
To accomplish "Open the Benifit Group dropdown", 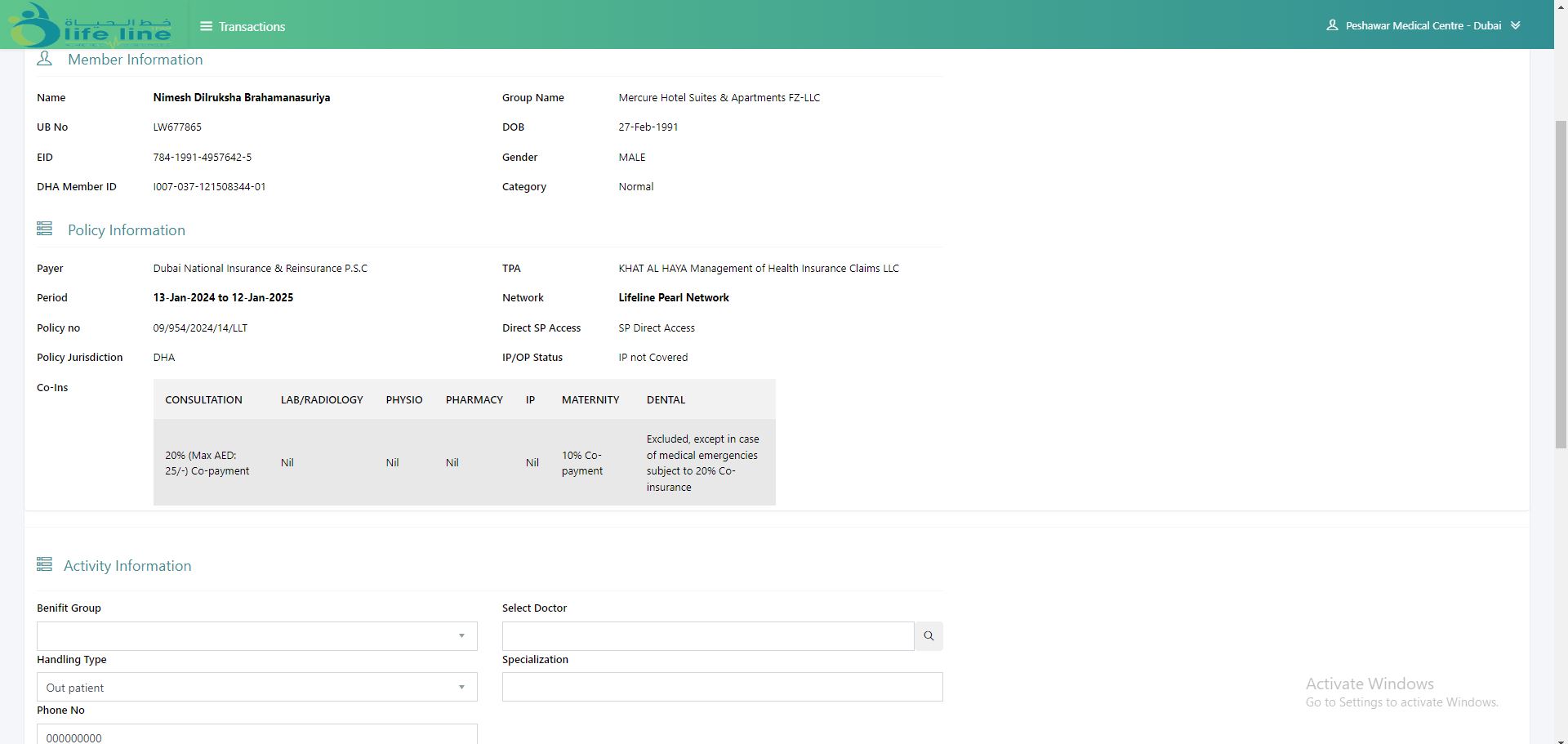I will pyautogui.click(x=256, y=636).
